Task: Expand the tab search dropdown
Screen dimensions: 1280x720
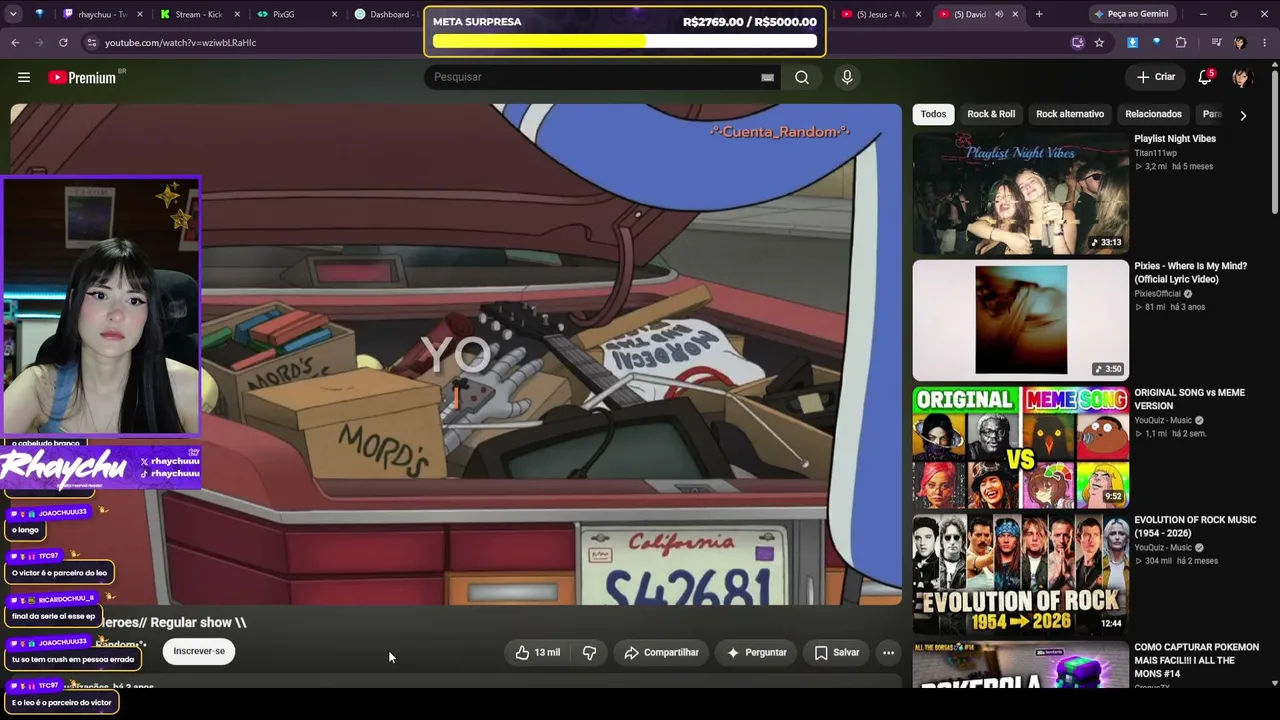Action: (x=13, y=14)
